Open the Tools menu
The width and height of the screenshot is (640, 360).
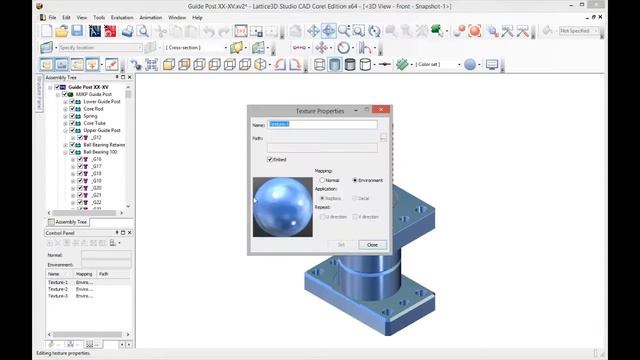tap(99, 18)
